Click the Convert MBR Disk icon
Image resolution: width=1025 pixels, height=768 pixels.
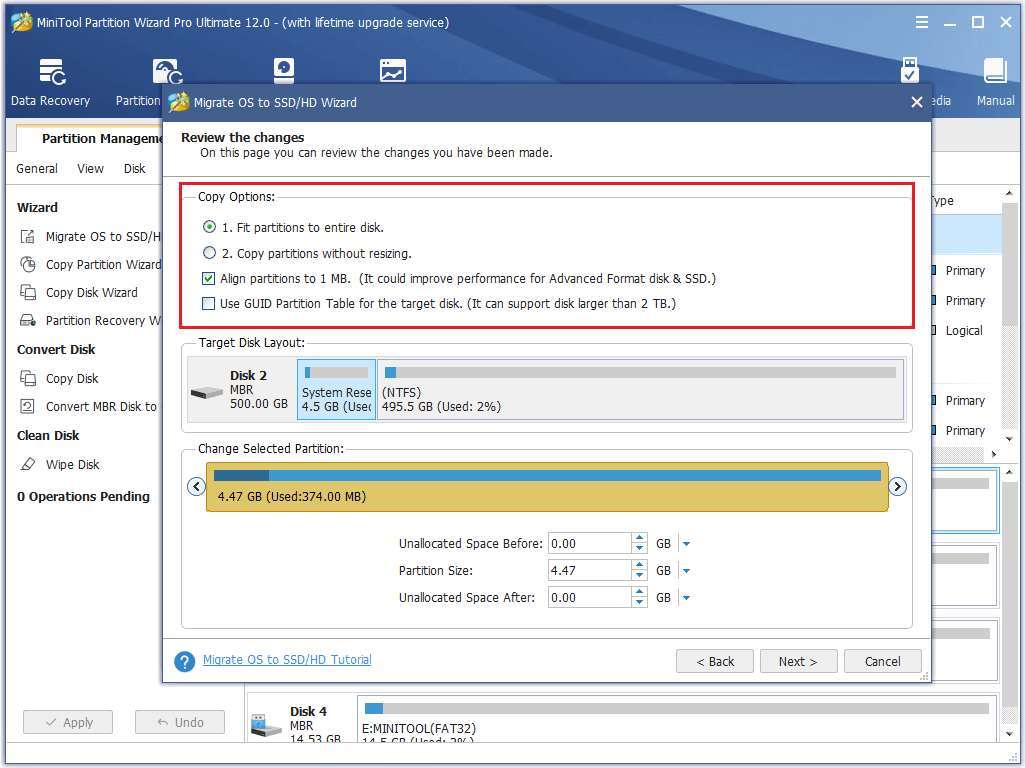point(27,407)
